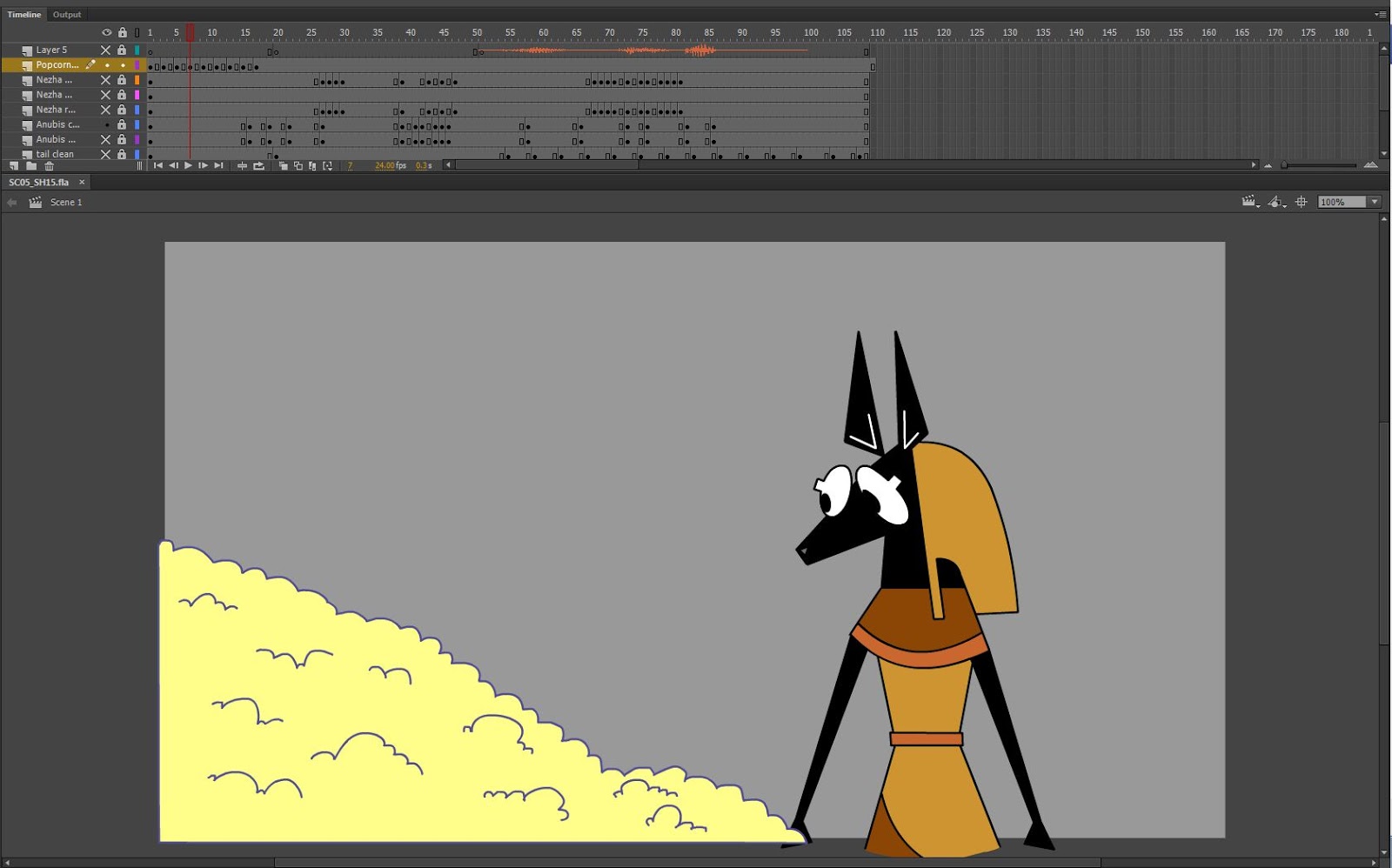Click the 100% zoom input field
Image resolution: width=1392 pixels, height=868 pixels.
pos(1342,202)
